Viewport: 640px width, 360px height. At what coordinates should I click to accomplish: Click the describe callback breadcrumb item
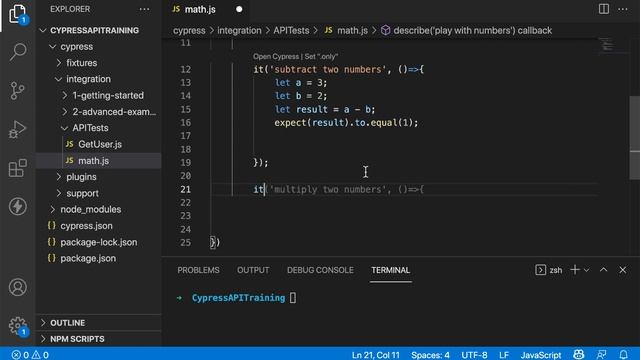pyautogui.click(x=466, y=31)
